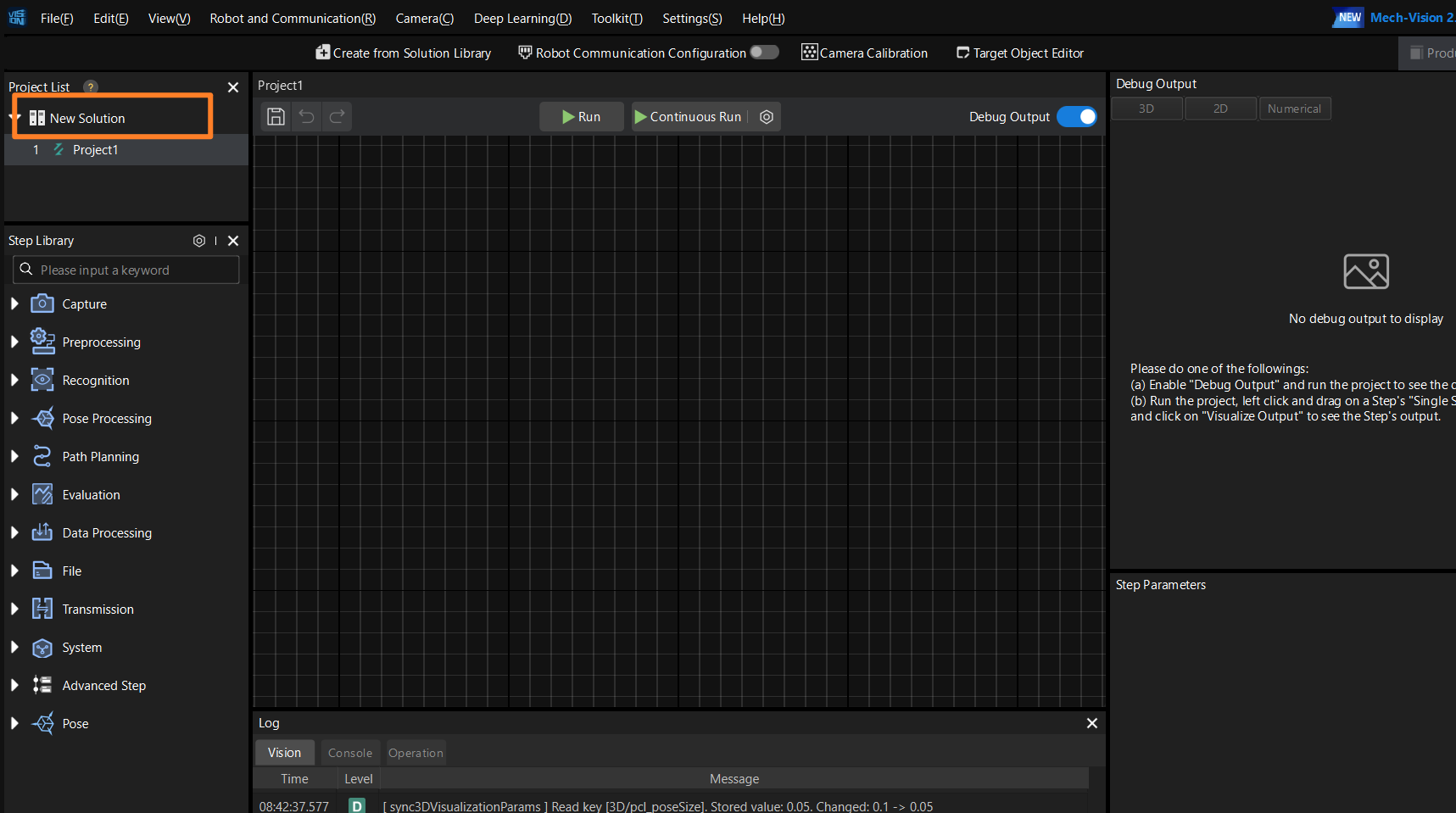Click the Camera Calibration icon
The image size is (1456, 813).
pos(810,53)
